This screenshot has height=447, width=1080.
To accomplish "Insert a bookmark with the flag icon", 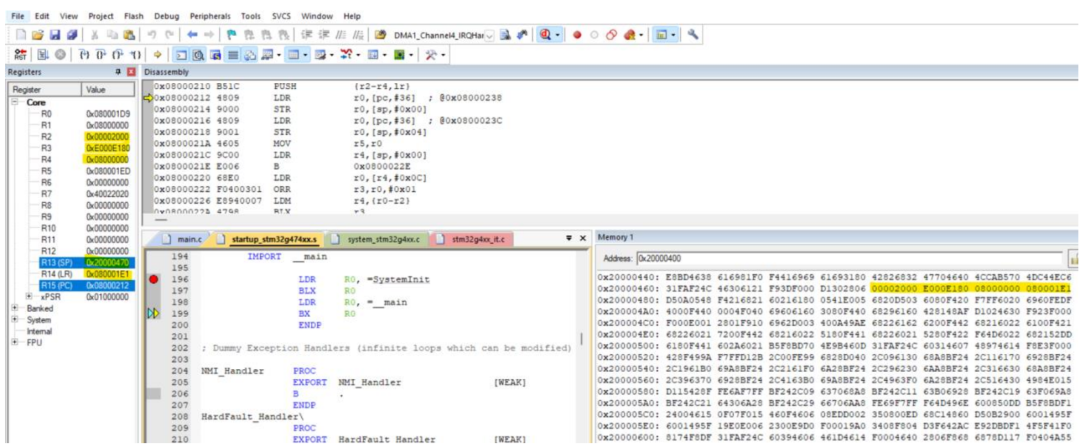I will (x=230, y=35).
